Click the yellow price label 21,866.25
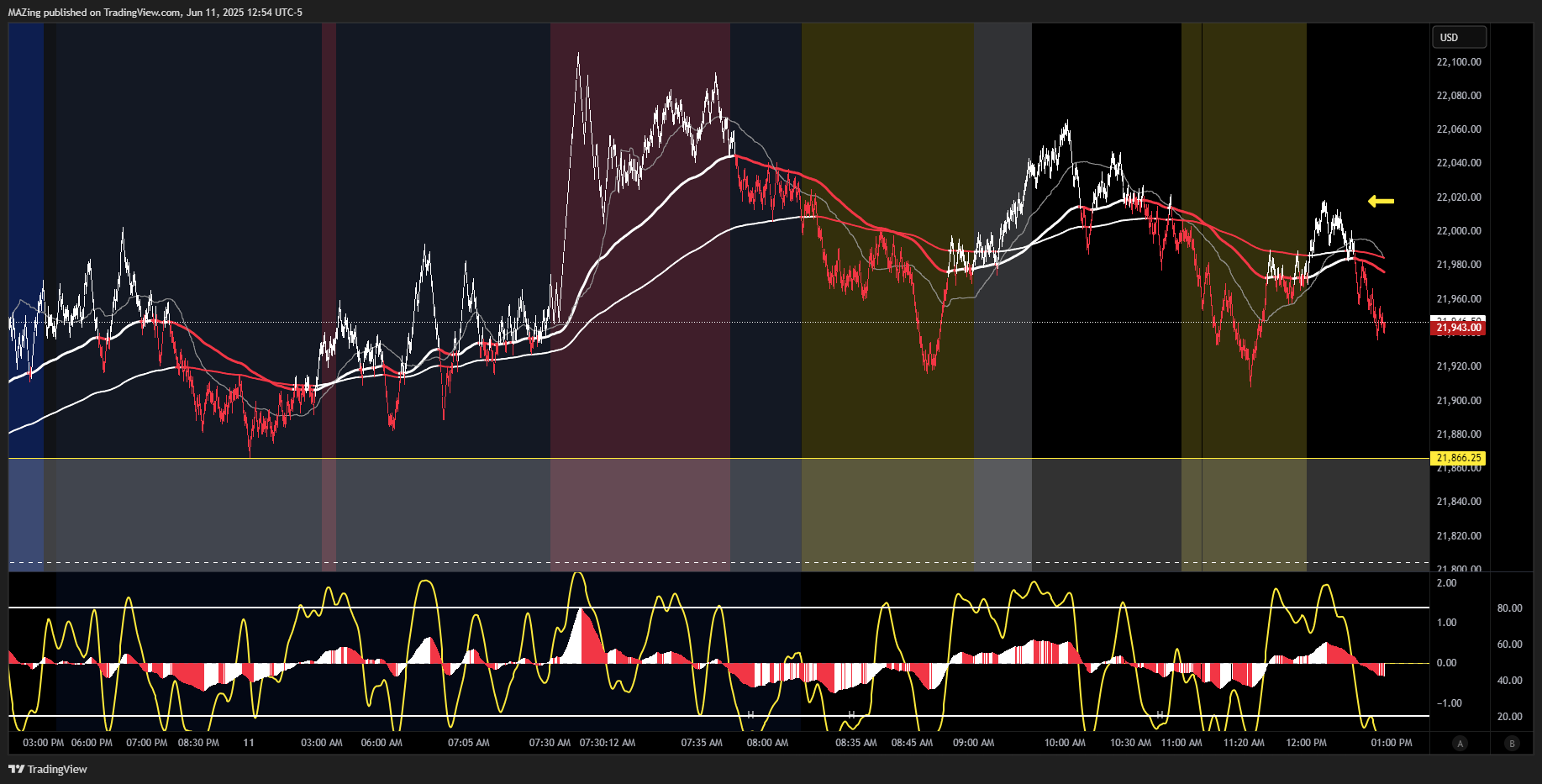Image resolution: width=1542 pixels, height=784 pixels. [1458, 458]
